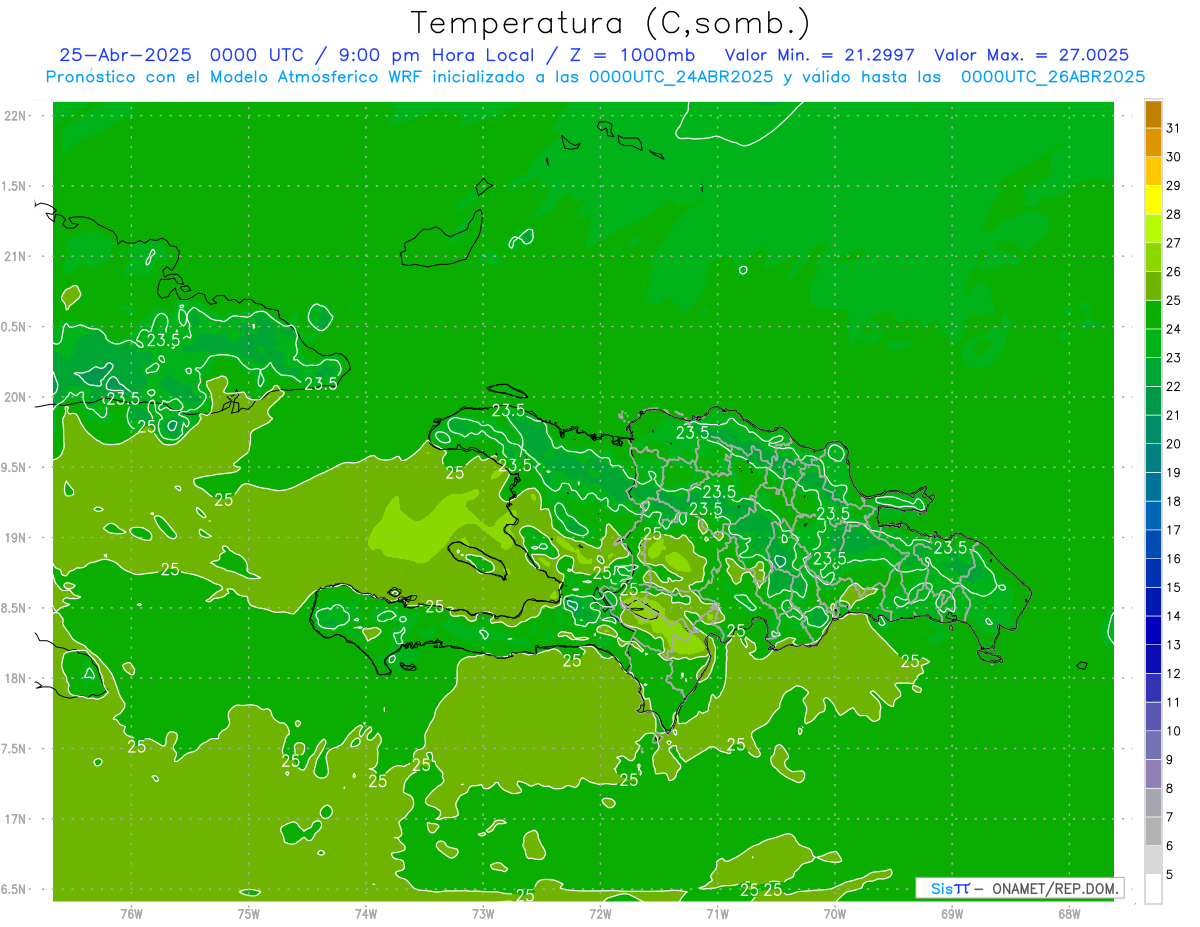Click the colorbar label "5"
Viewport: 1200px width, 927px height.
click(x=1170, y=874)
